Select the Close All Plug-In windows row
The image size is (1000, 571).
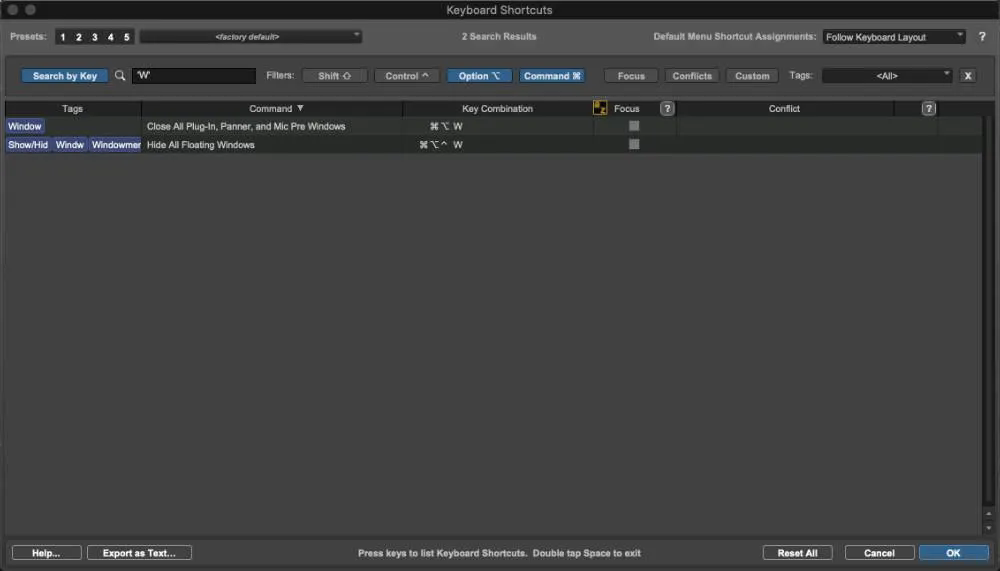[493, 126]
